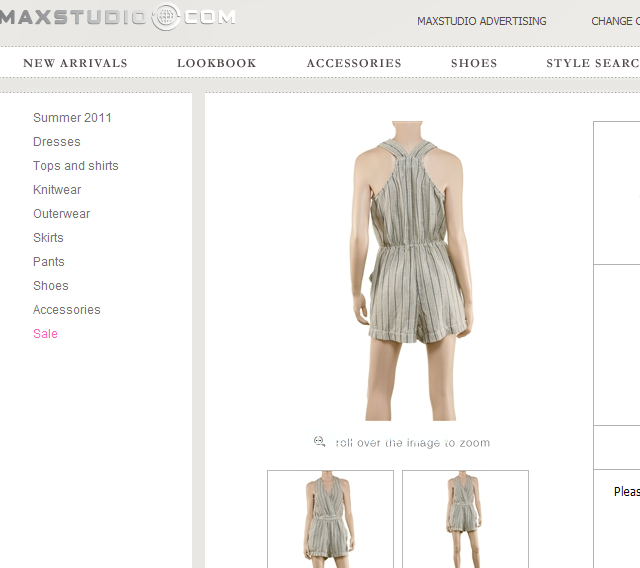Screen dimensions: 640x568
Task: Open the New Arrivals menu
Action: click(76, 63)
